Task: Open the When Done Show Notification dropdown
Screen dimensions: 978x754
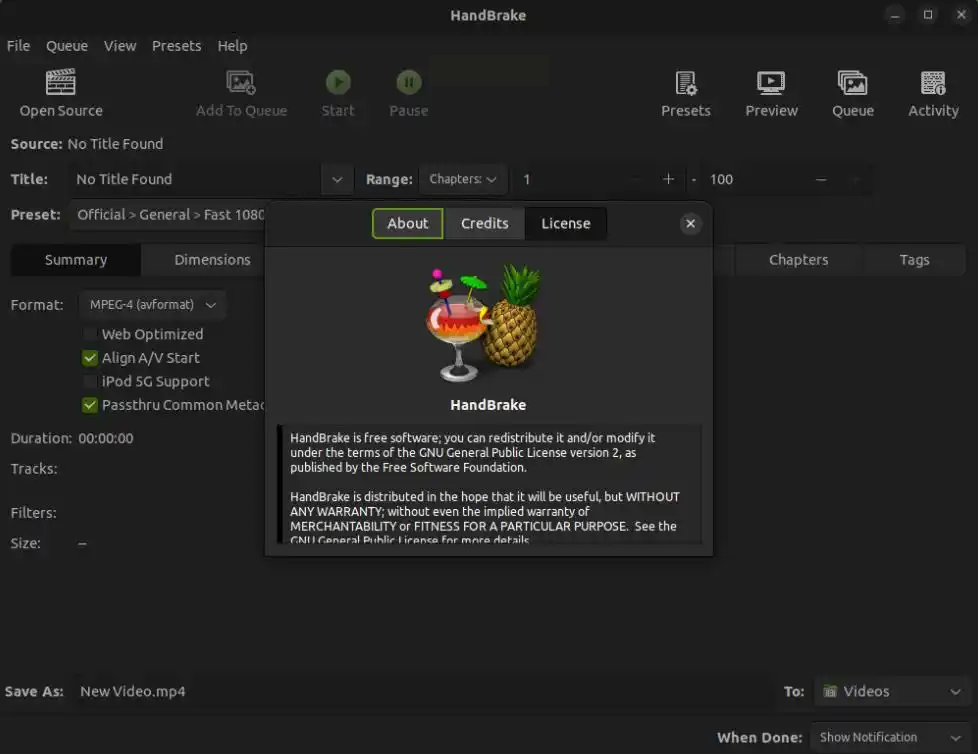Action: 889,737
